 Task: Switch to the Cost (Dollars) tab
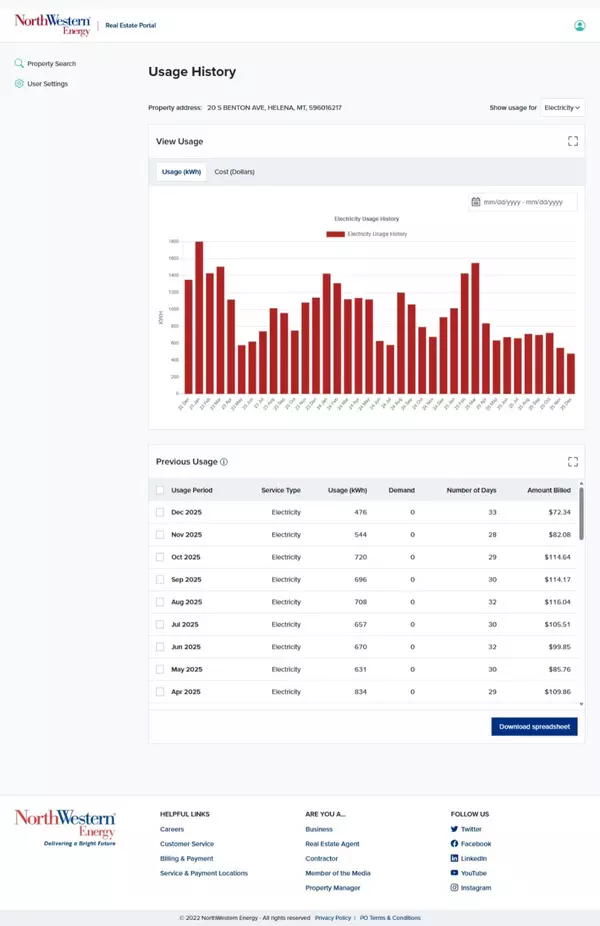[x=234, y=172]
